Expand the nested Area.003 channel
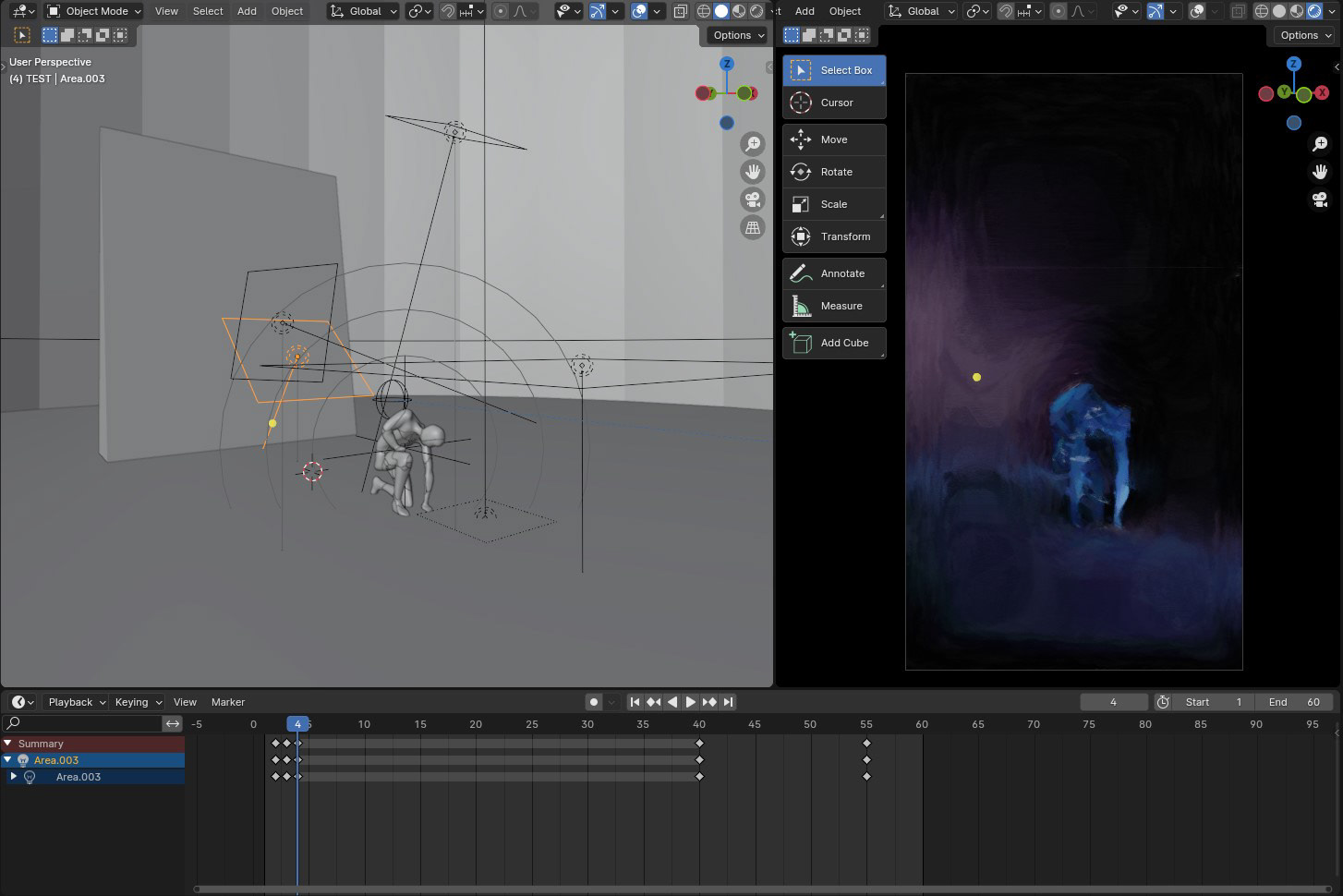Screen dimensions: 1343x896 [x=14, y=777]
